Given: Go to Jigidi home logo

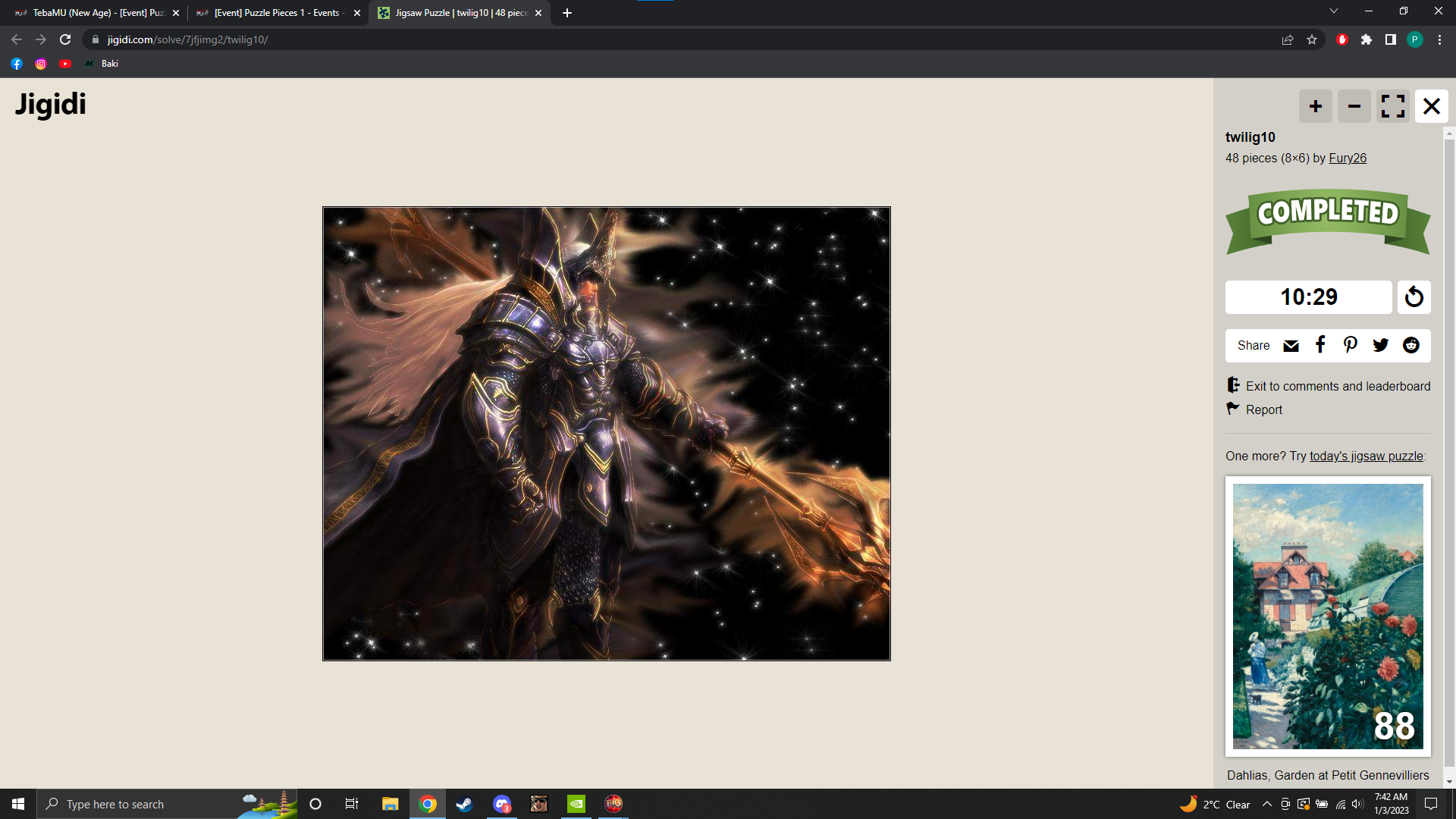Looking at the screenshot, I should tap(51, 104).
